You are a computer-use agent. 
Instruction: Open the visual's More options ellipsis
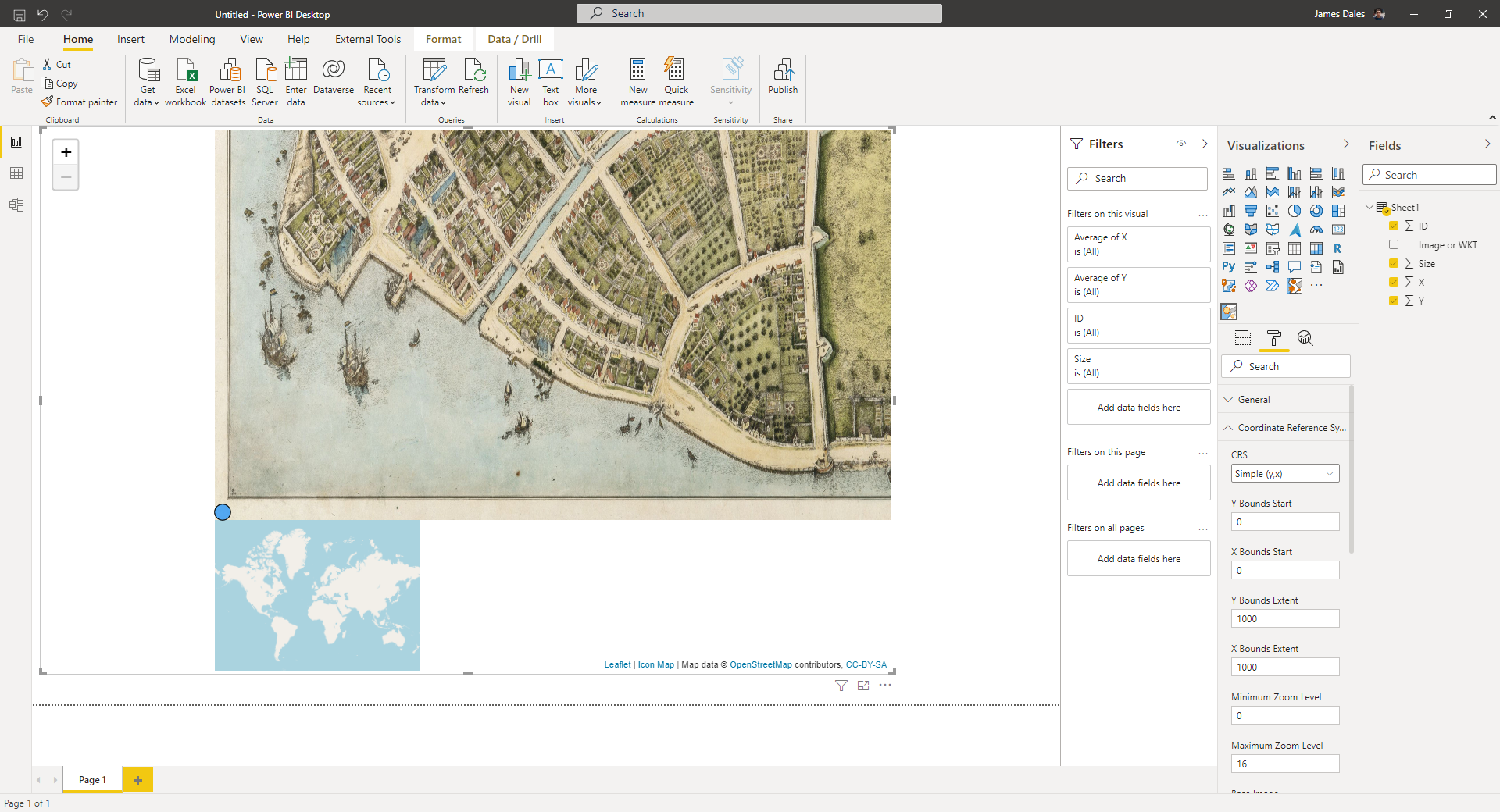(885, 685)
